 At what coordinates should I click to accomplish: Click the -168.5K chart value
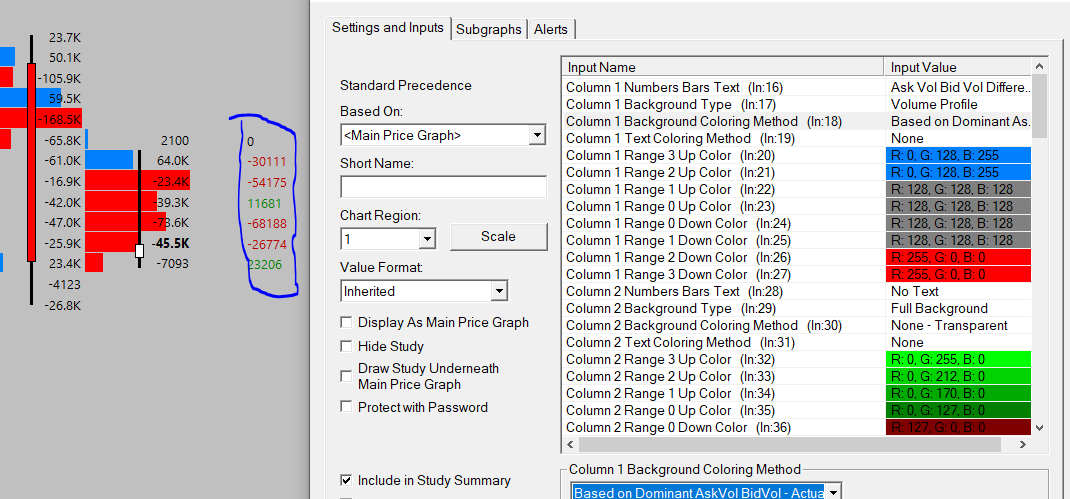click(x=59, y=119)
